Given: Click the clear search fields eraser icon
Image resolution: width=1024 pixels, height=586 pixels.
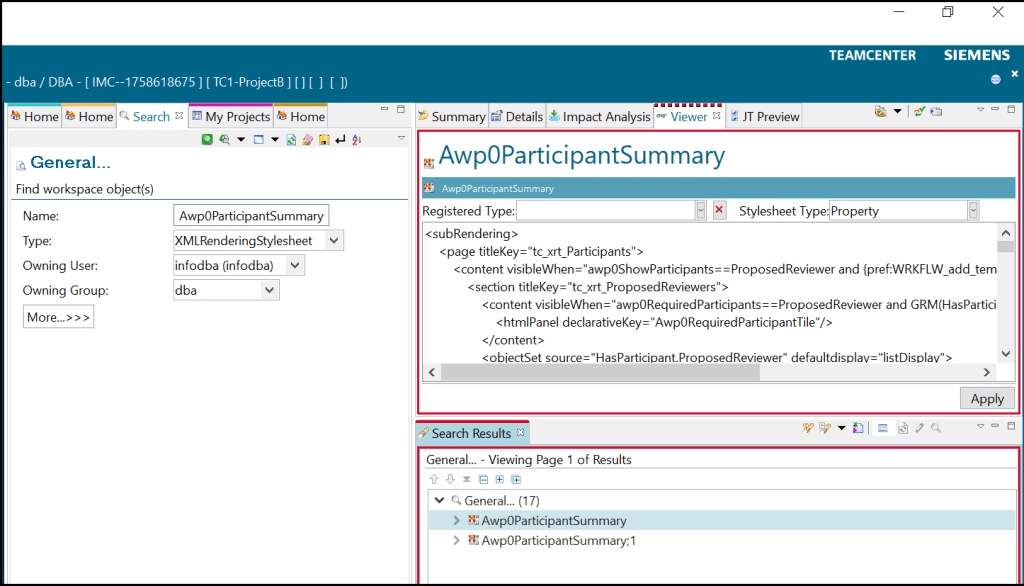Looking at the screenshot, I should (x=308, y=139).
